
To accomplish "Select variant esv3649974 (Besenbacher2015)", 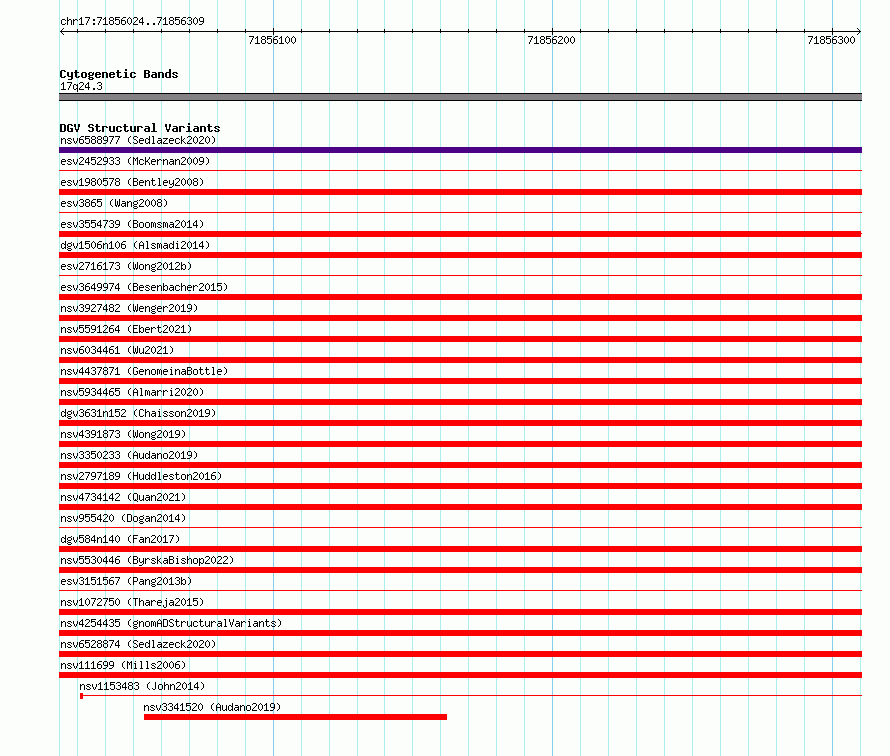I will pyautogui.click(x=144, y=287).
